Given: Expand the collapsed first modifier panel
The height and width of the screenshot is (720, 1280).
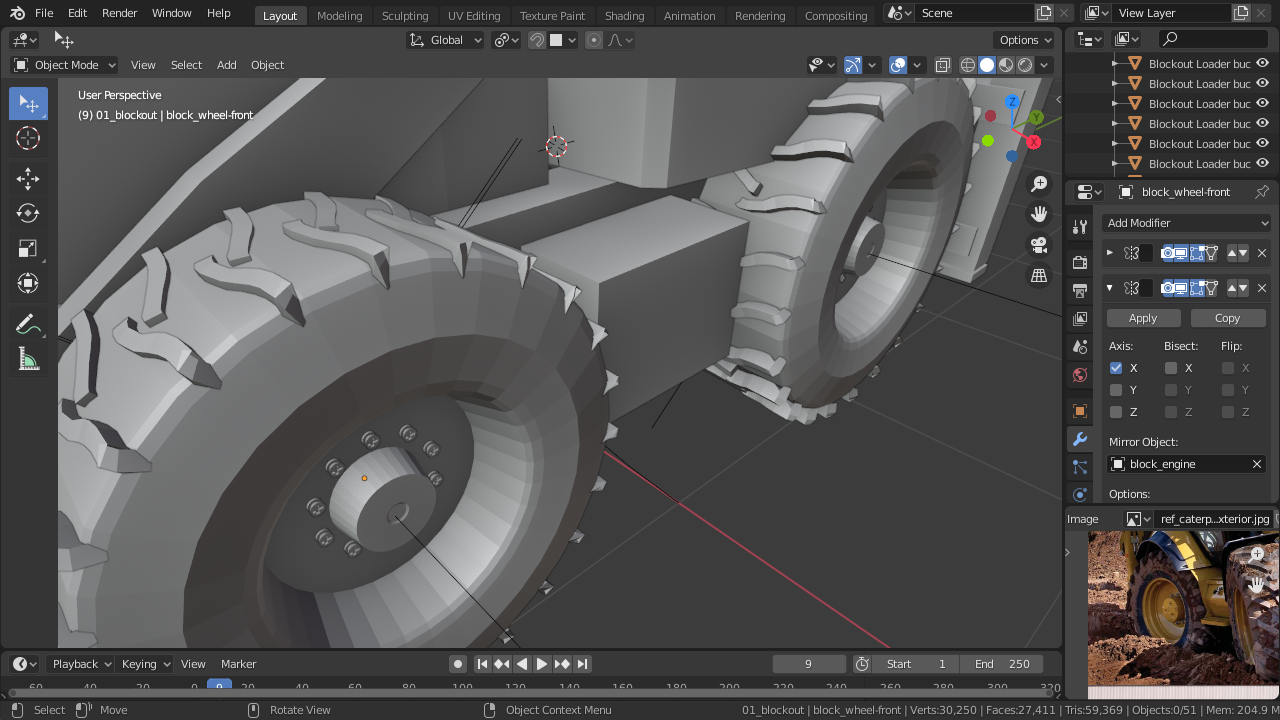Looking at the screenshot, I should [1109, 253].
